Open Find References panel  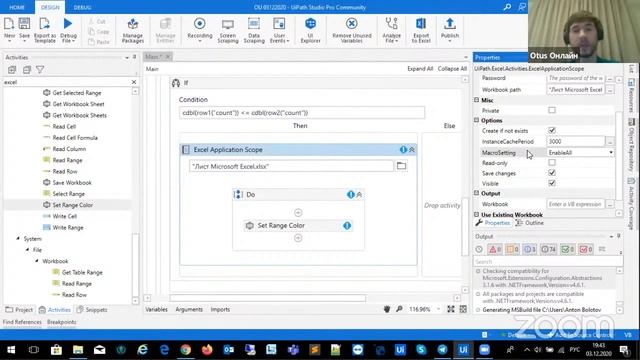tap(22, 322)
